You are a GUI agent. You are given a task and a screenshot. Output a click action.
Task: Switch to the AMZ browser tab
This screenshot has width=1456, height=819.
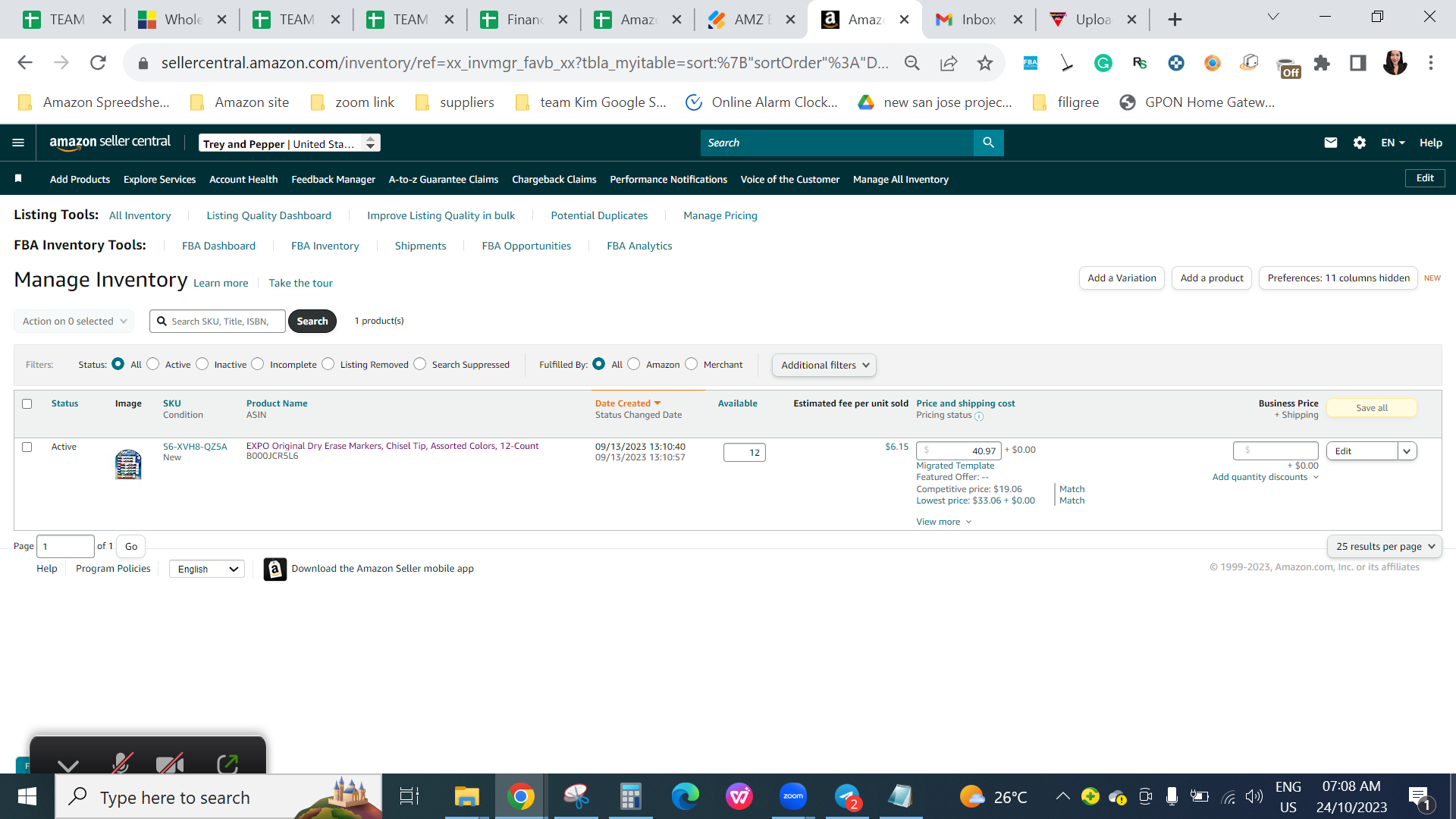[x=751, y=20]
